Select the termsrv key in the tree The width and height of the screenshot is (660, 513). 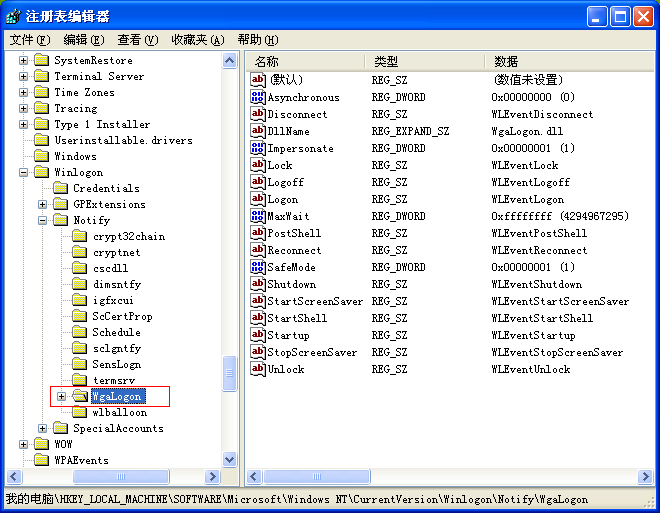coord(114,380)
